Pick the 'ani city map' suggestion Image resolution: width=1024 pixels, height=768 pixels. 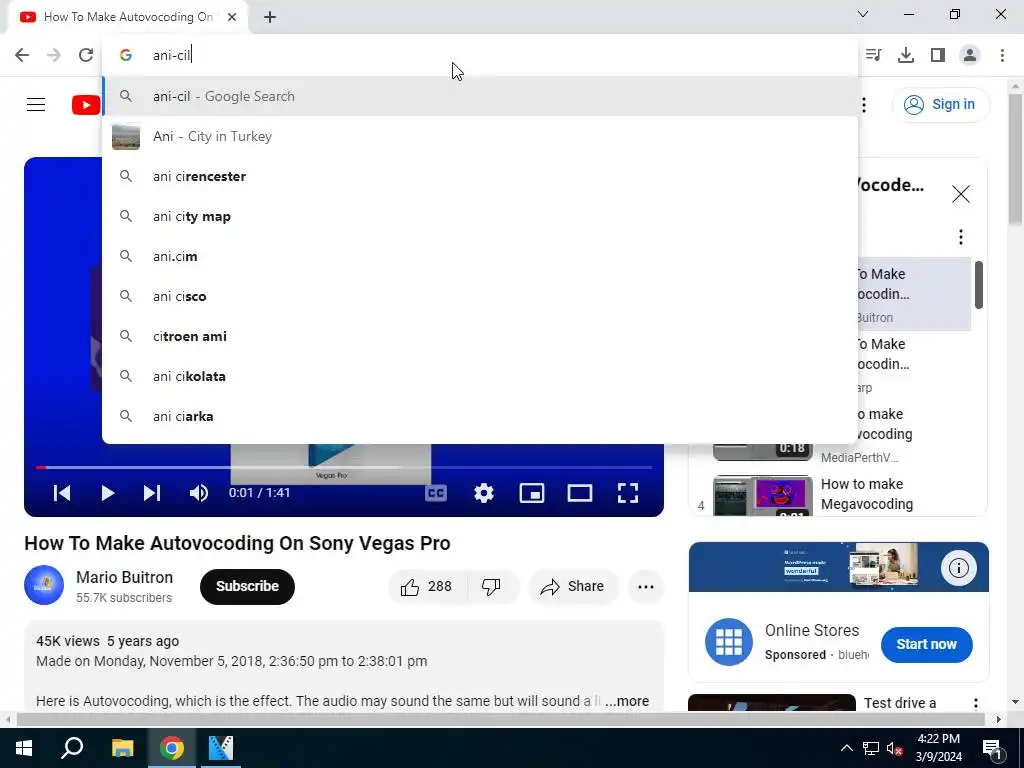click(x=480, y=216)
